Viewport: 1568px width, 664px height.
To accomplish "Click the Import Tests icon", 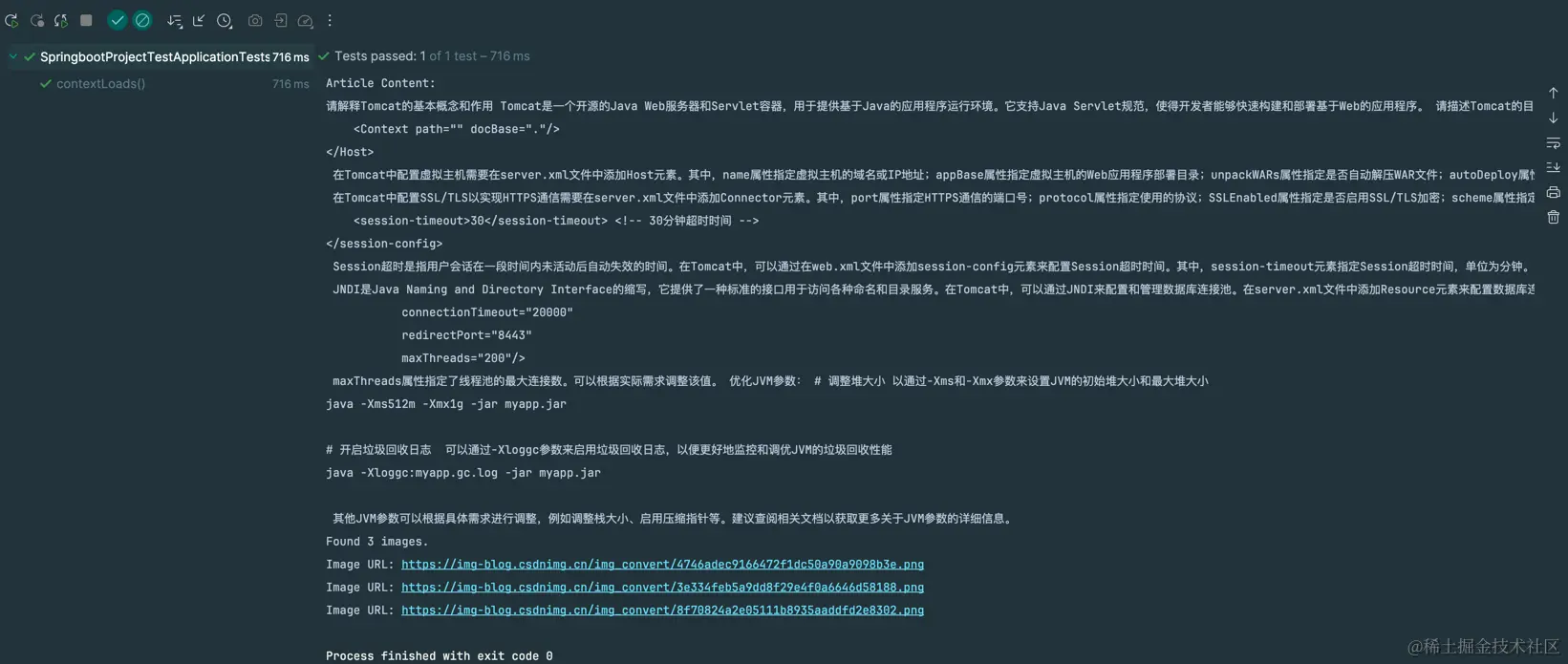I will 281,20.
